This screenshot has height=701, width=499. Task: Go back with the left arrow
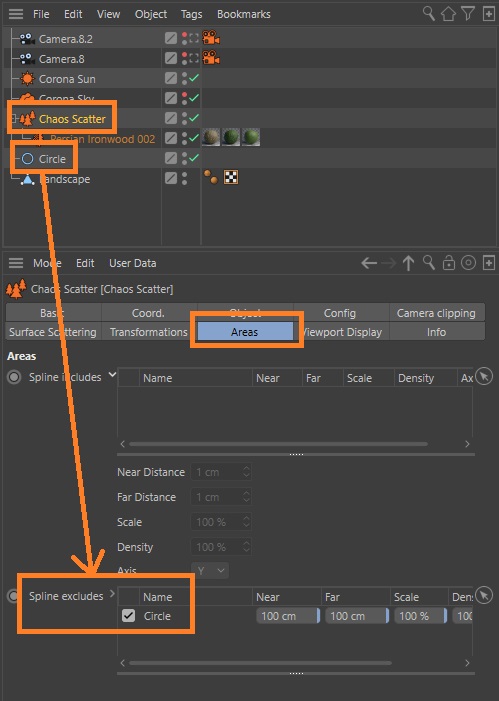[369, 263]
